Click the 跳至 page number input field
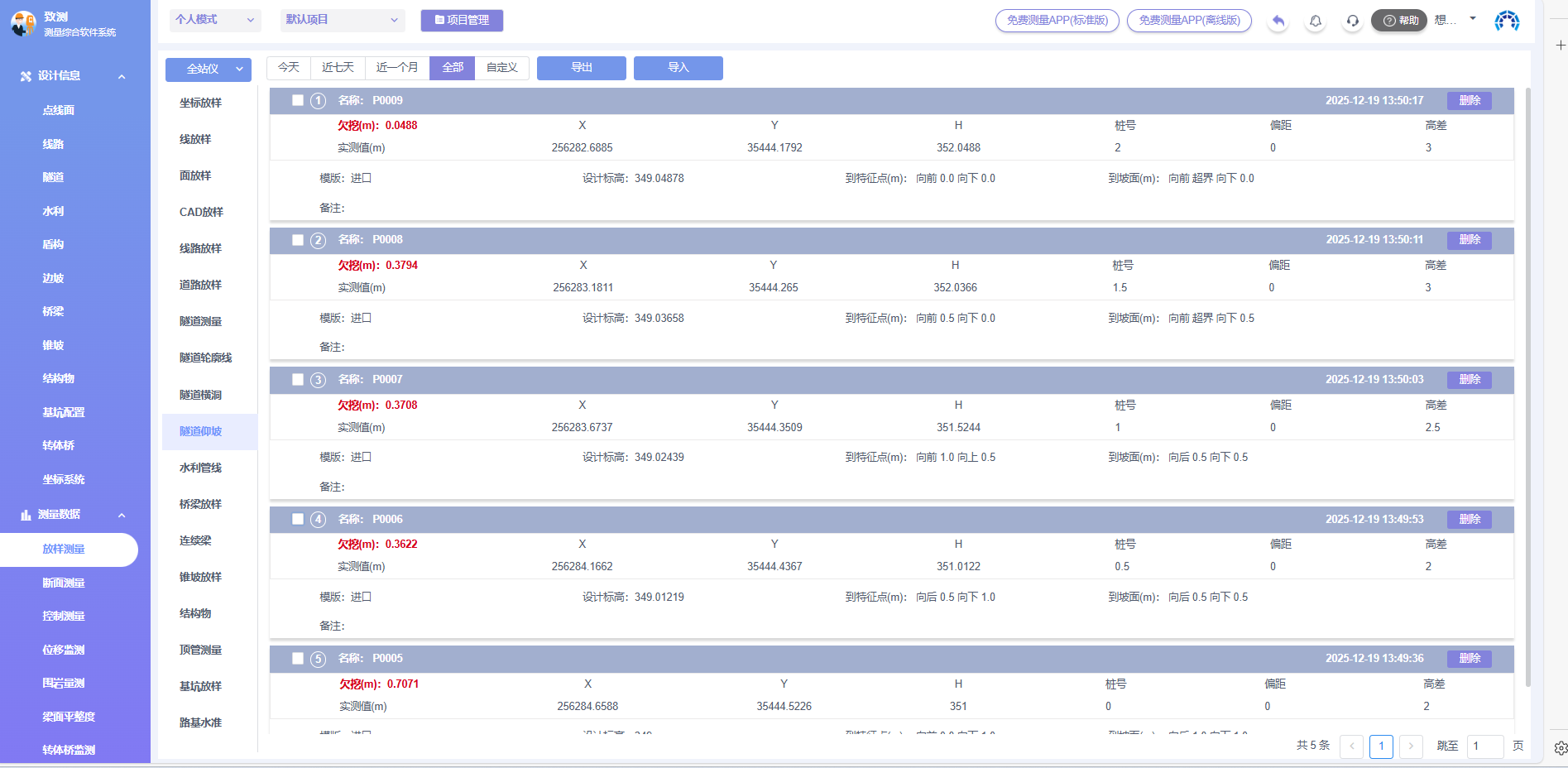 tap(1484, 746)
